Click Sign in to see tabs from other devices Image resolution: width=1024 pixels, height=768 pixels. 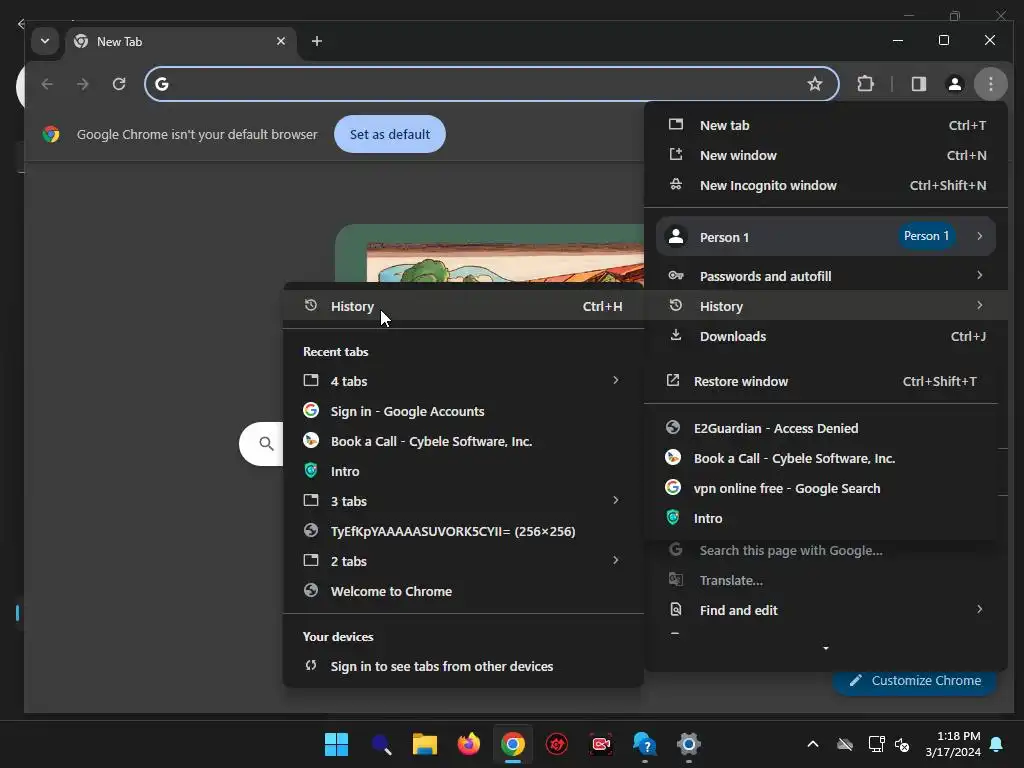tap(463, 667)
